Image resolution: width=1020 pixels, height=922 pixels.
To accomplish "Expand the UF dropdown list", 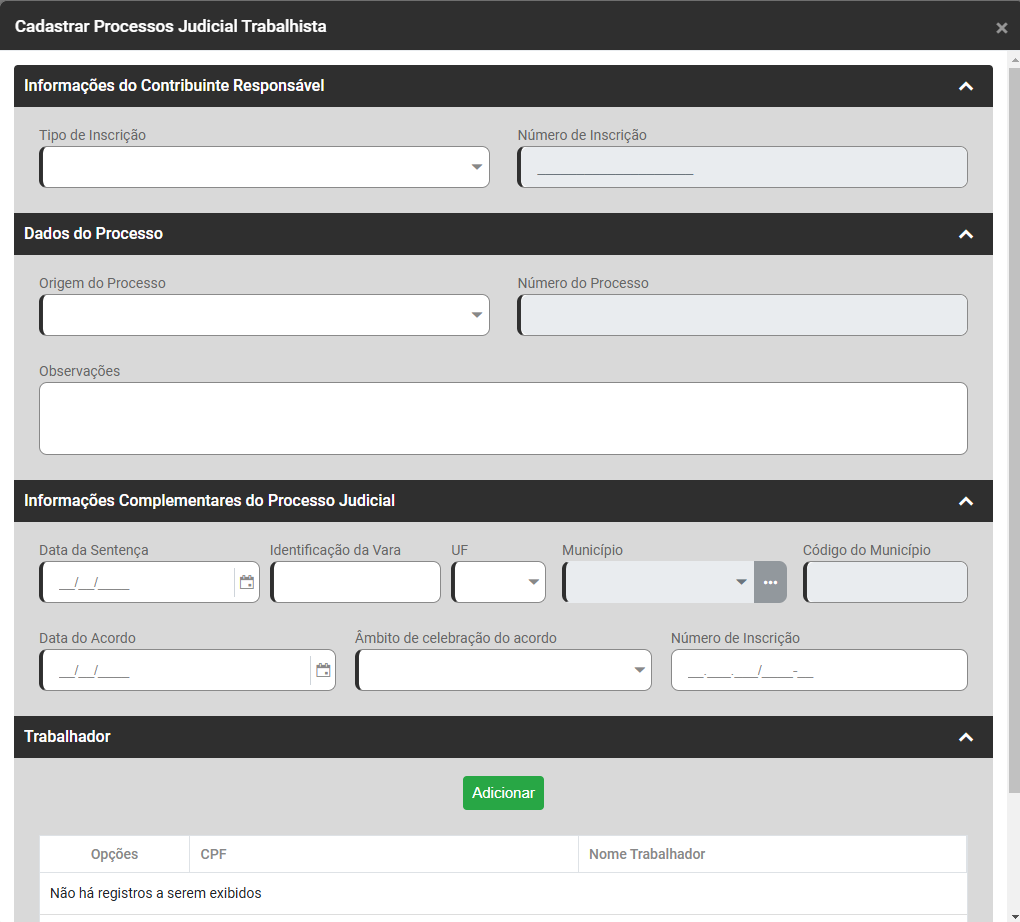I will point(499,582).
